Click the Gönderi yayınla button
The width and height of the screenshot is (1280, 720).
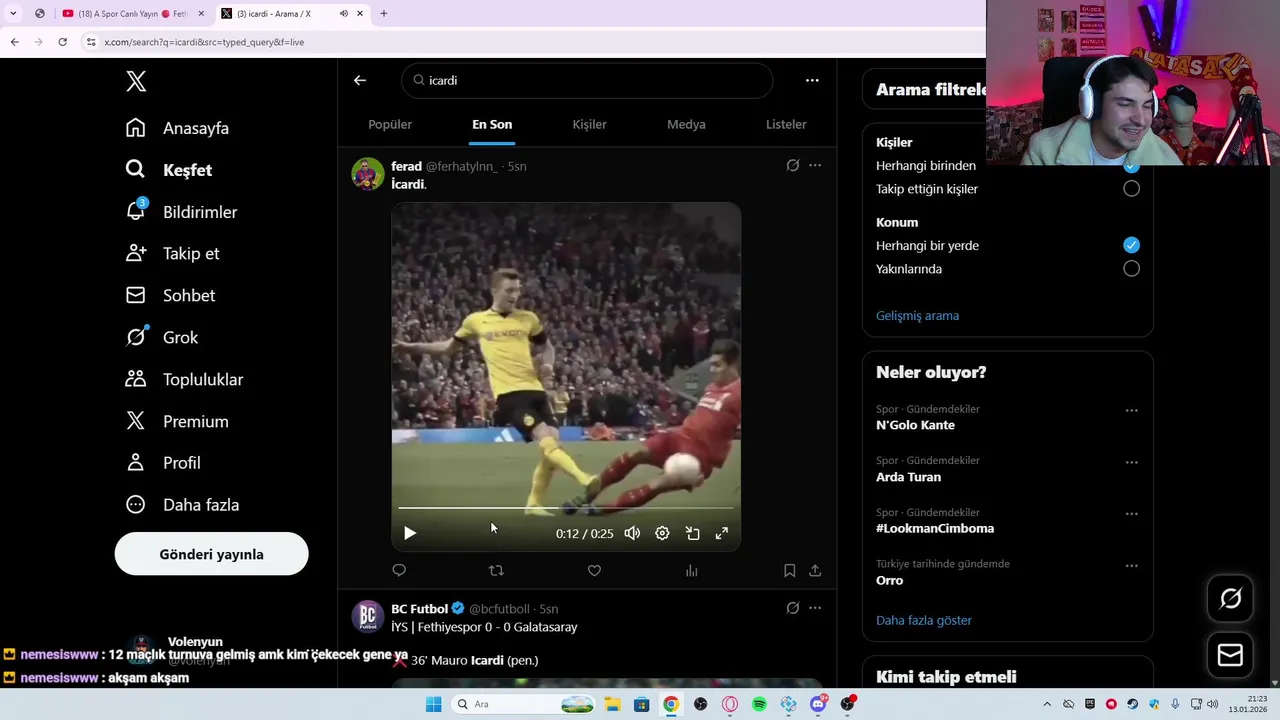211,554
